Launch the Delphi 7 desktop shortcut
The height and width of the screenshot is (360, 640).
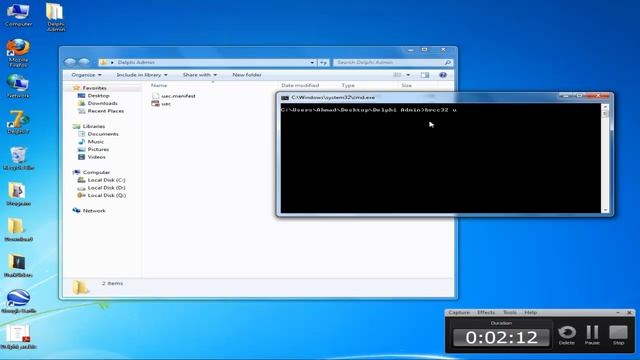tap(18, 122)
